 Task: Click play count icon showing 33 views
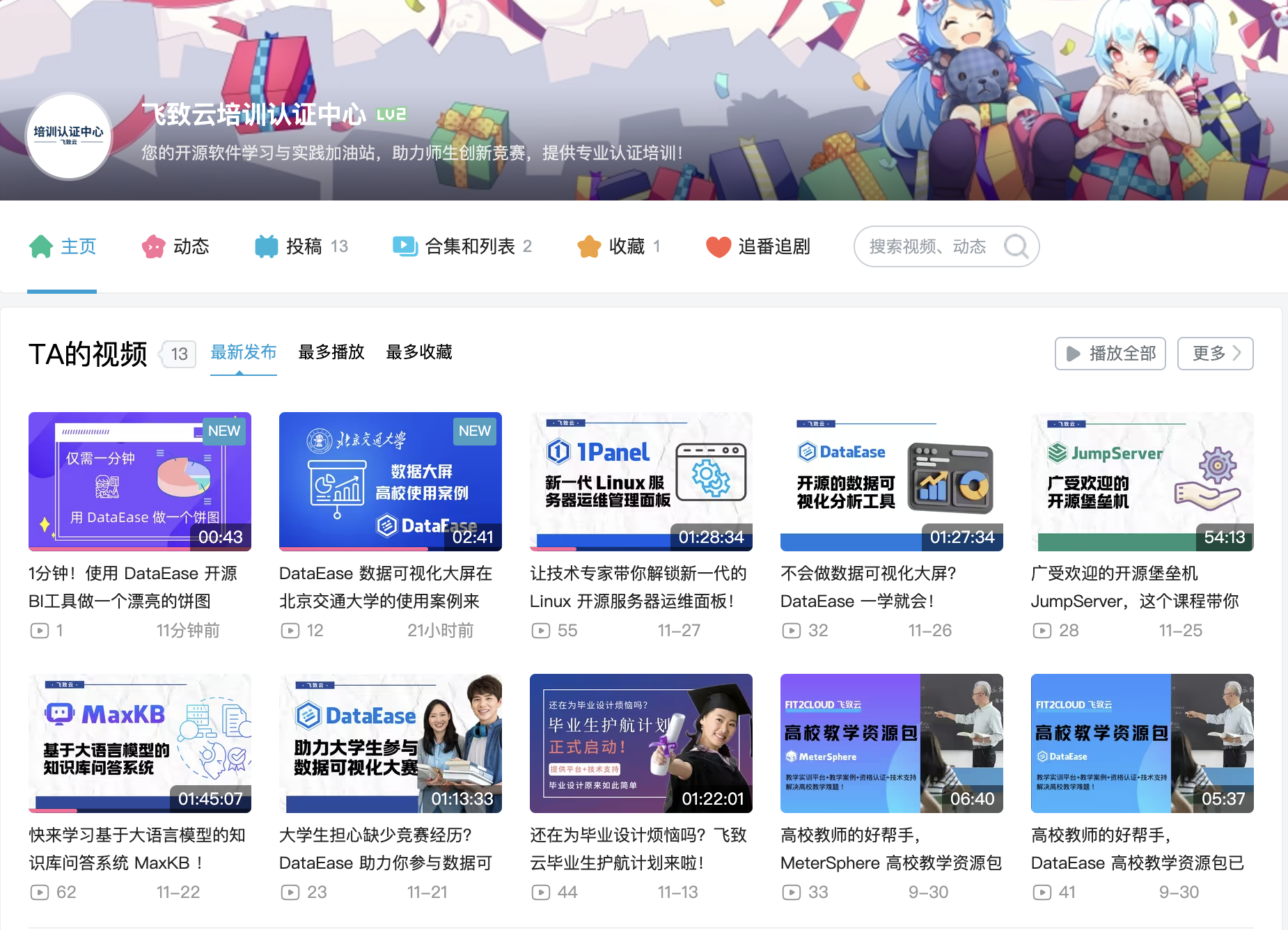pos(792,892)
